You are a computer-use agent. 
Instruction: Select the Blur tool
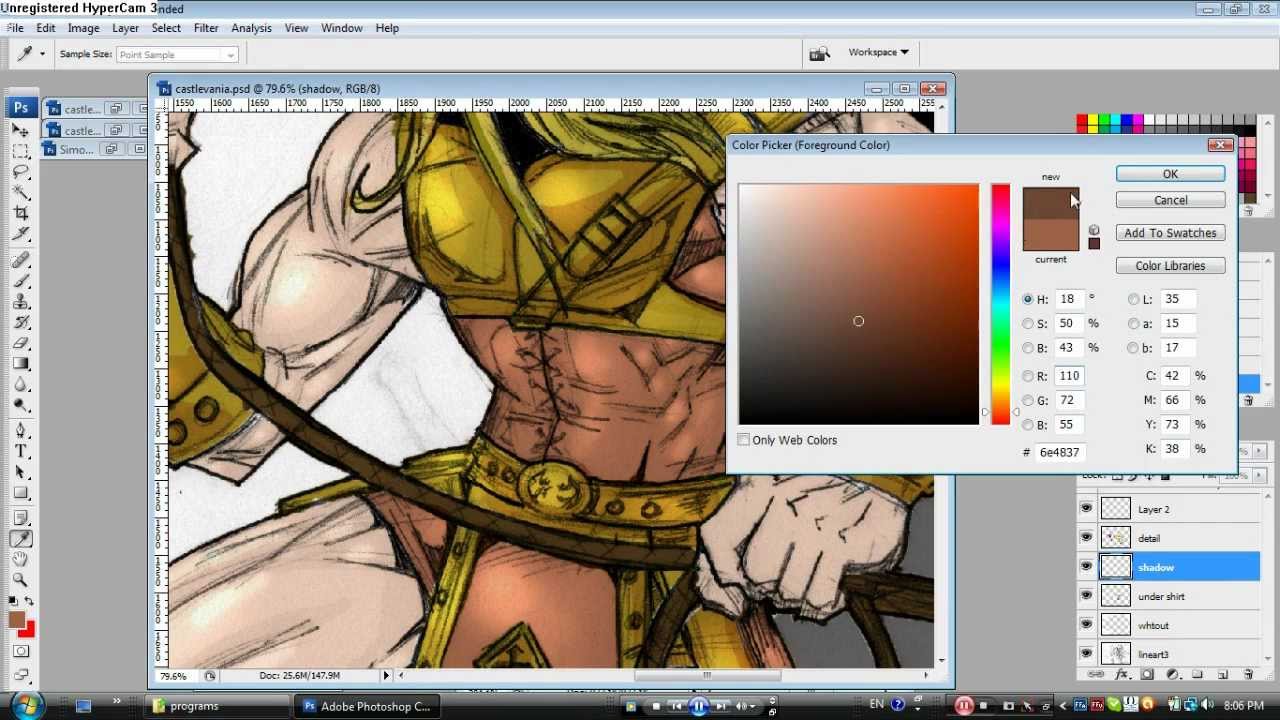point(21,384)
